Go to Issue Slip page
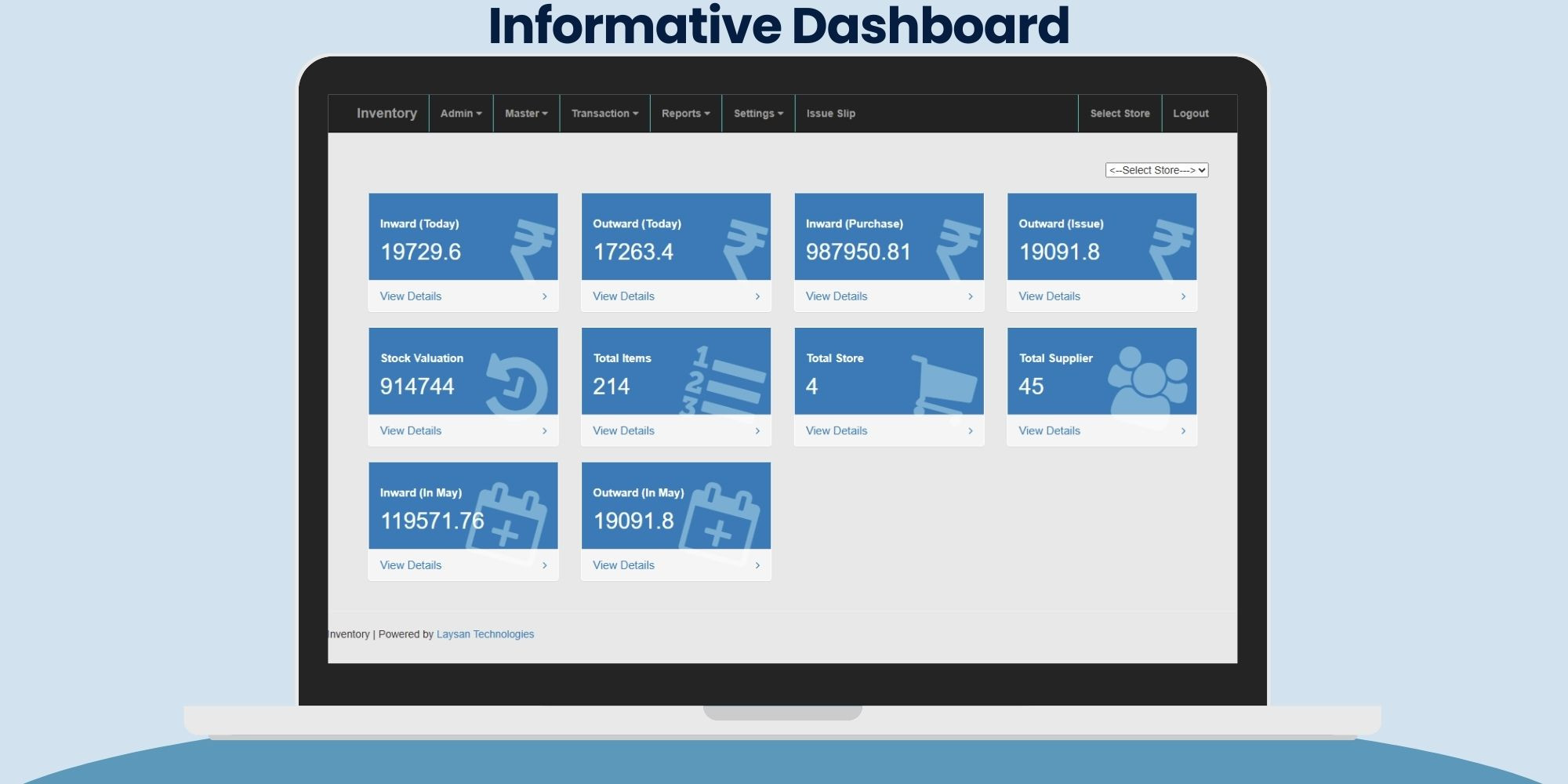 830,114
